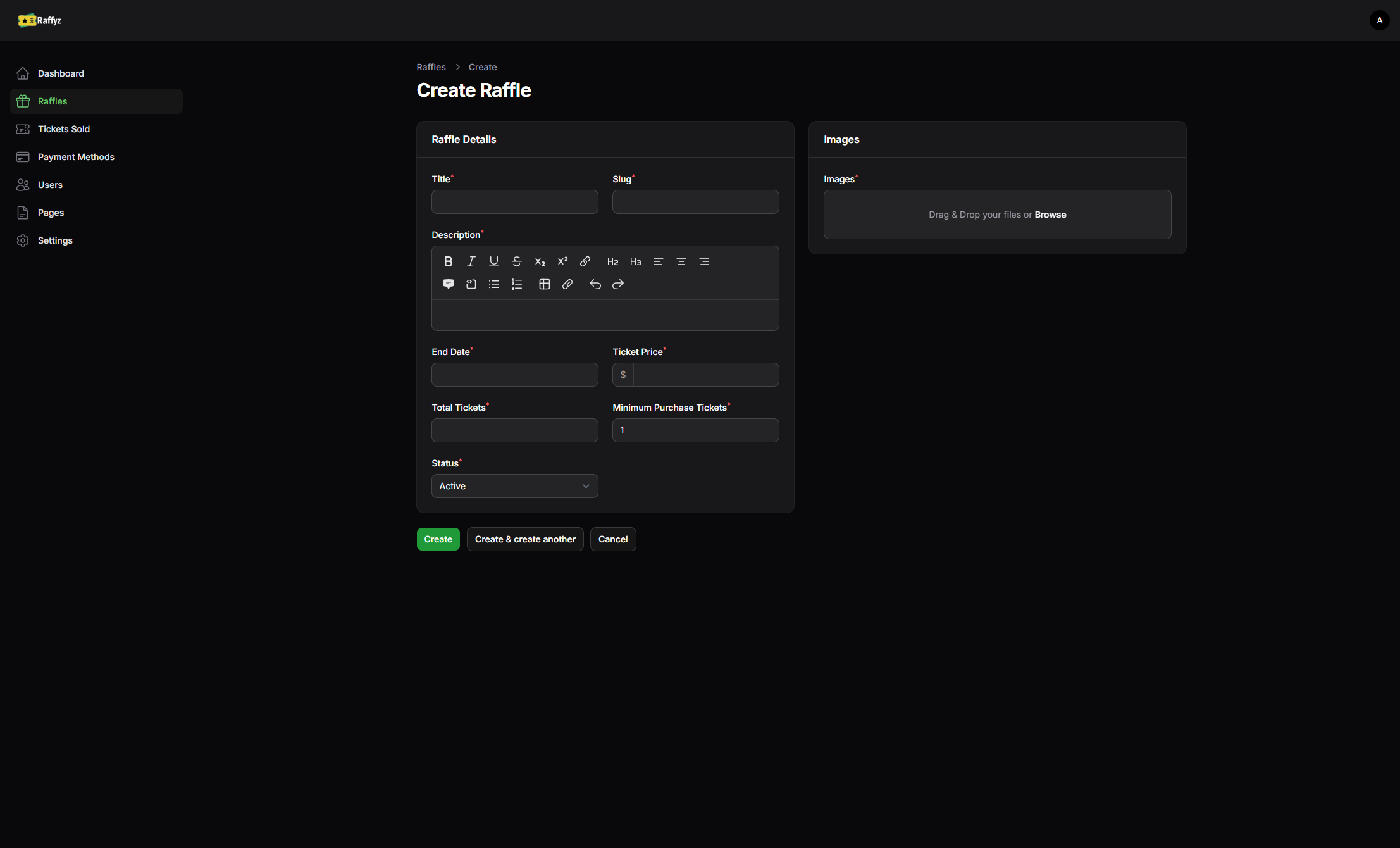Click the insert link icon
This screenshot has width=1400, height=848.
[585, 261]
